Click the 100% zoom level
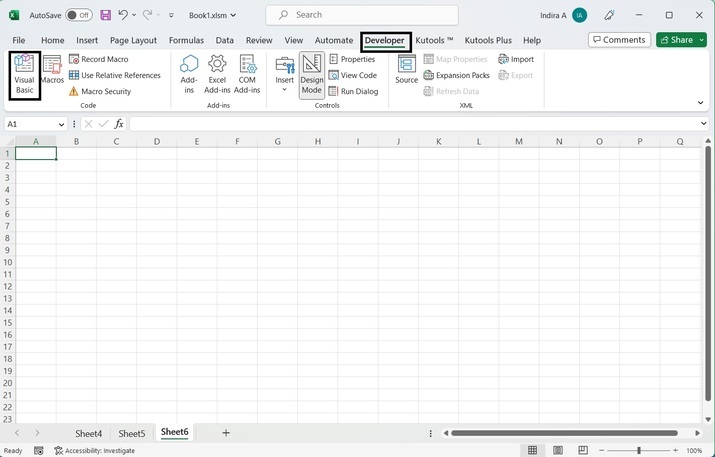Screen dimensions: 715x457 click(x=694, y=451)
